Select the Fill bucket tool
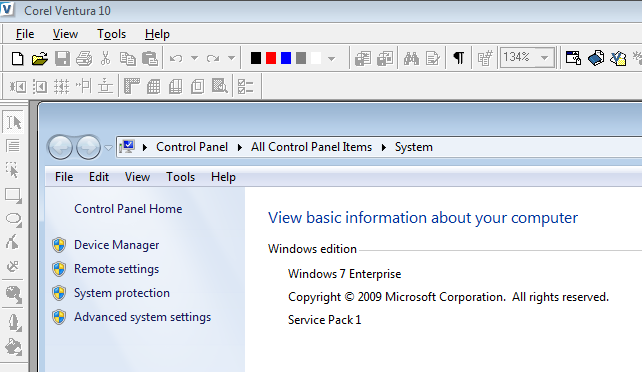The image size is (642, 372). pos(14,347)
